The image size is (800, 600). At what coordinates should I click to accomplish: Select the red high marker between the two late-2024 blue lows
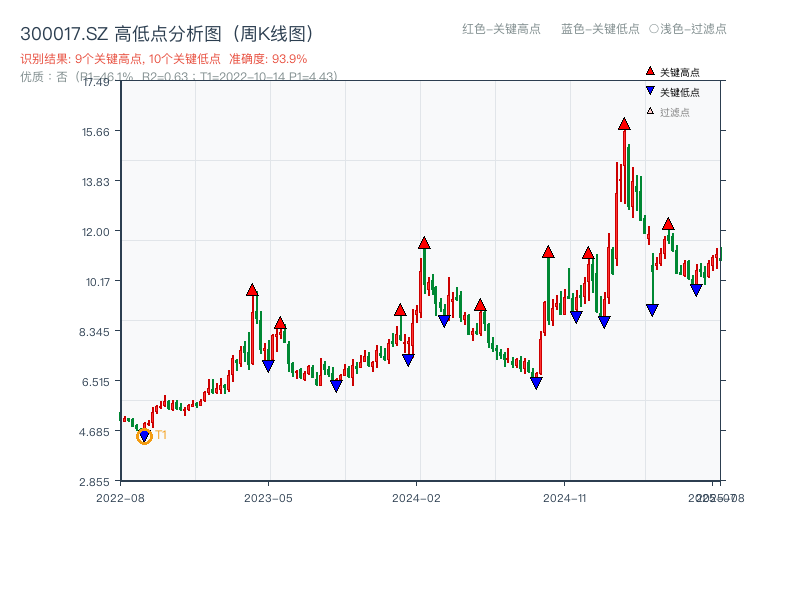(588, 253)
